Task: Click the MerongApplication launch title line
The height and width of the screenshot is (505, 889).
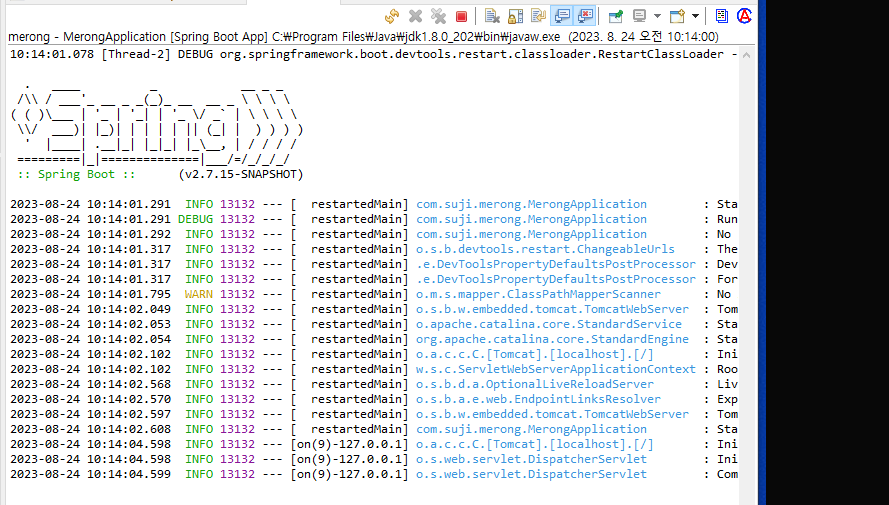Action: [x=363, y=37]
